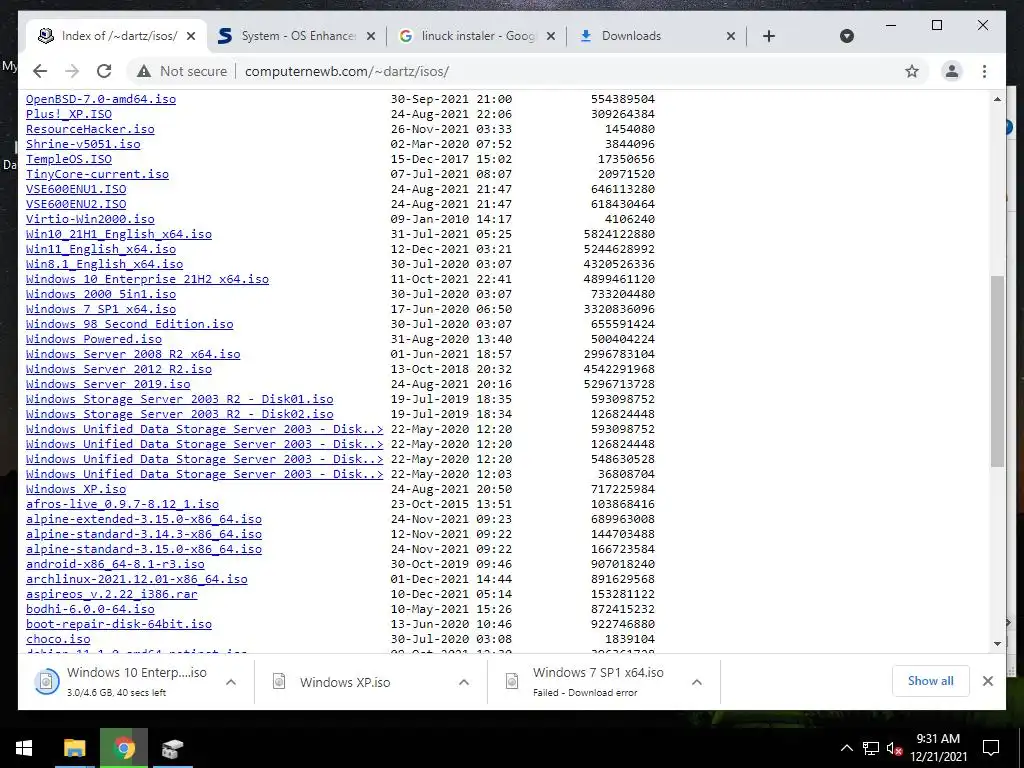Click the page scrollbar down arrow
Screen dimensions: 1024x768
[x=997, y=644]
